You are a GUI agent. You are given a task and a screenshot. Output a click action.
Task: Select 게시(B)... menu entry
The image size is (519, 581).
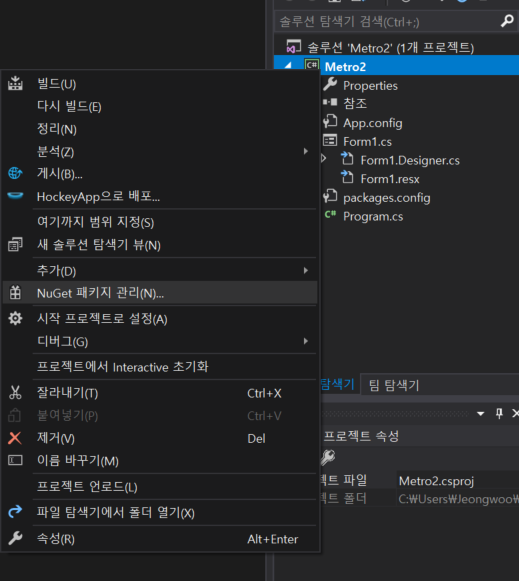(x=159, y=173)
